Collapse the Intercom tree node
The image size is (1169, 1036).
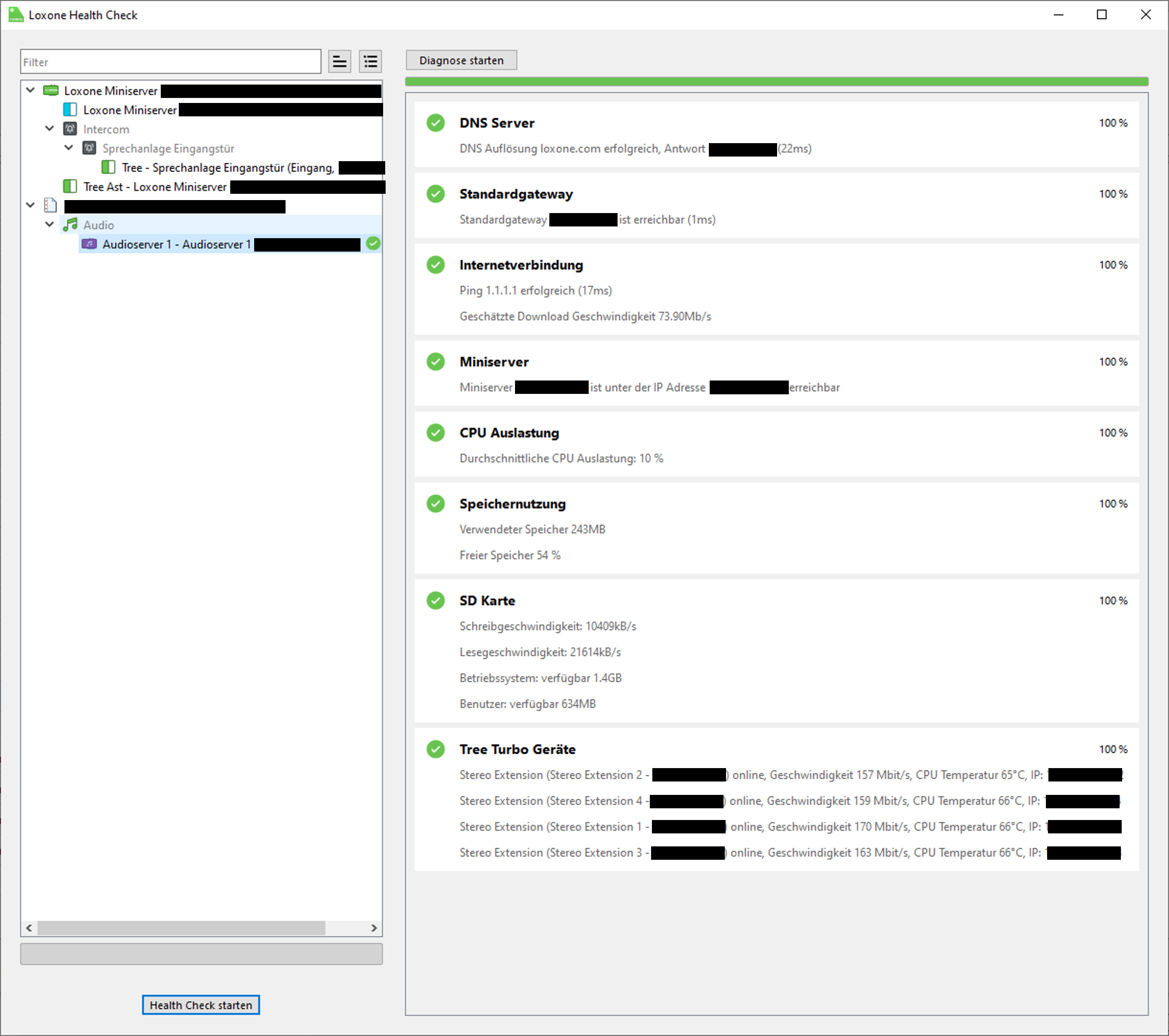coord(50,129)
